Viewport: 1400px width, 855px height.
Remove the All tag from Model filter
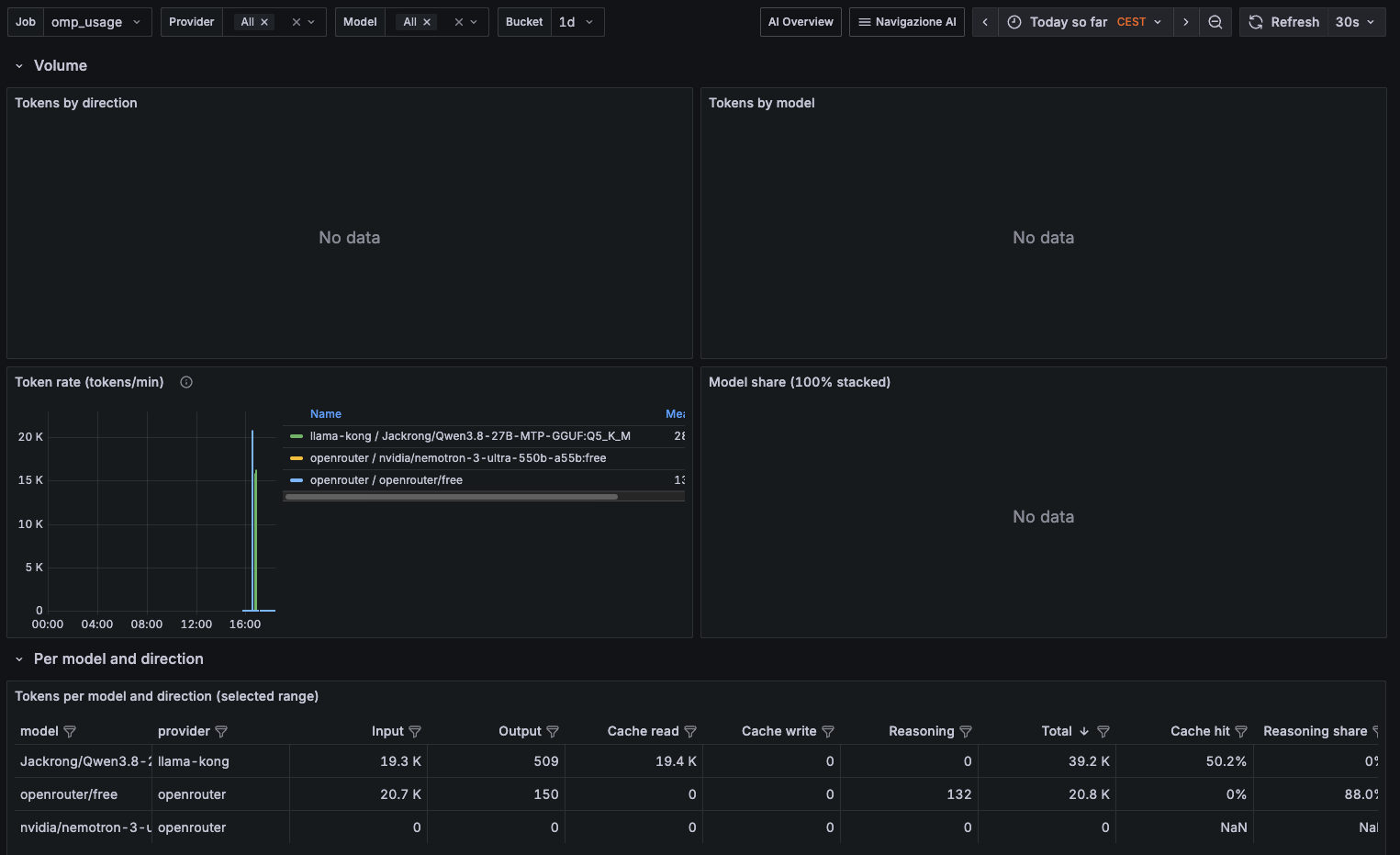(x=427, y=22)
